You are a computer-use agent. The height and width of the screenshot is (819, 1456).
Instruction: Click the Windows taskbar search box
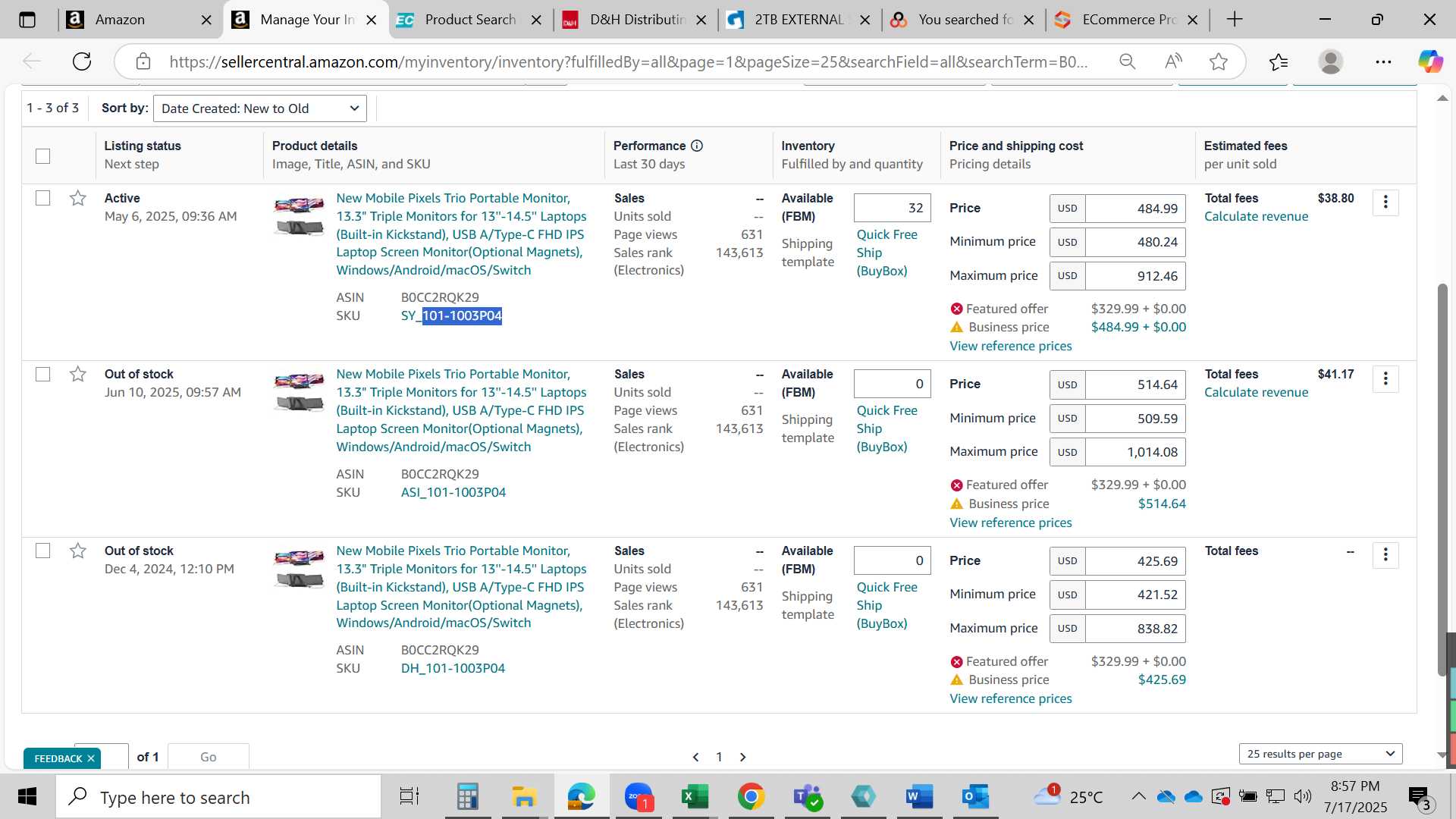[x=218, y=797]
